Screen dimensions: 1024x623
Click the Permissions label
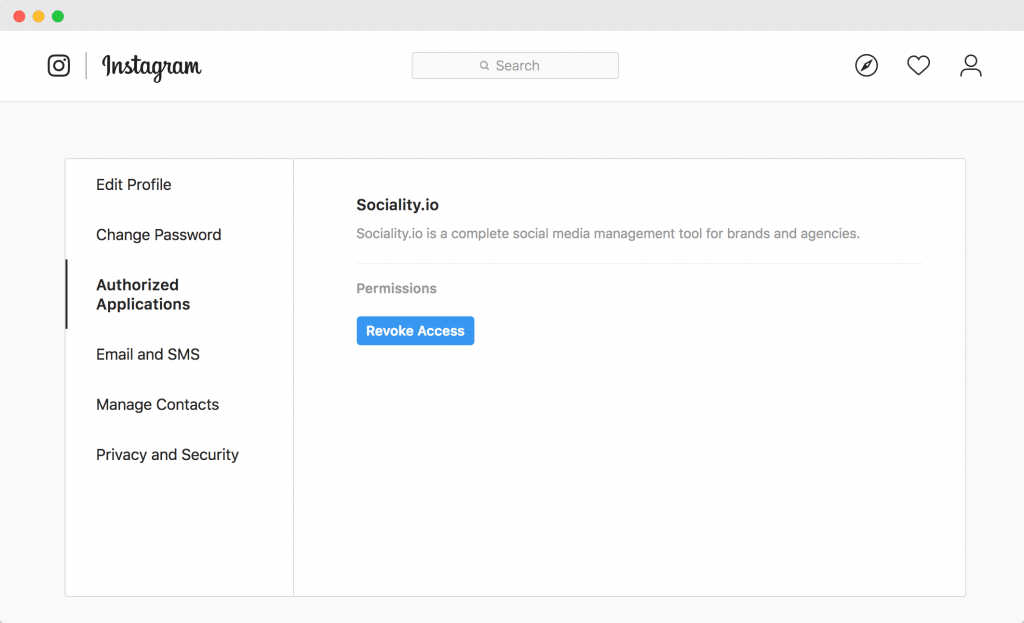[396, 289]
